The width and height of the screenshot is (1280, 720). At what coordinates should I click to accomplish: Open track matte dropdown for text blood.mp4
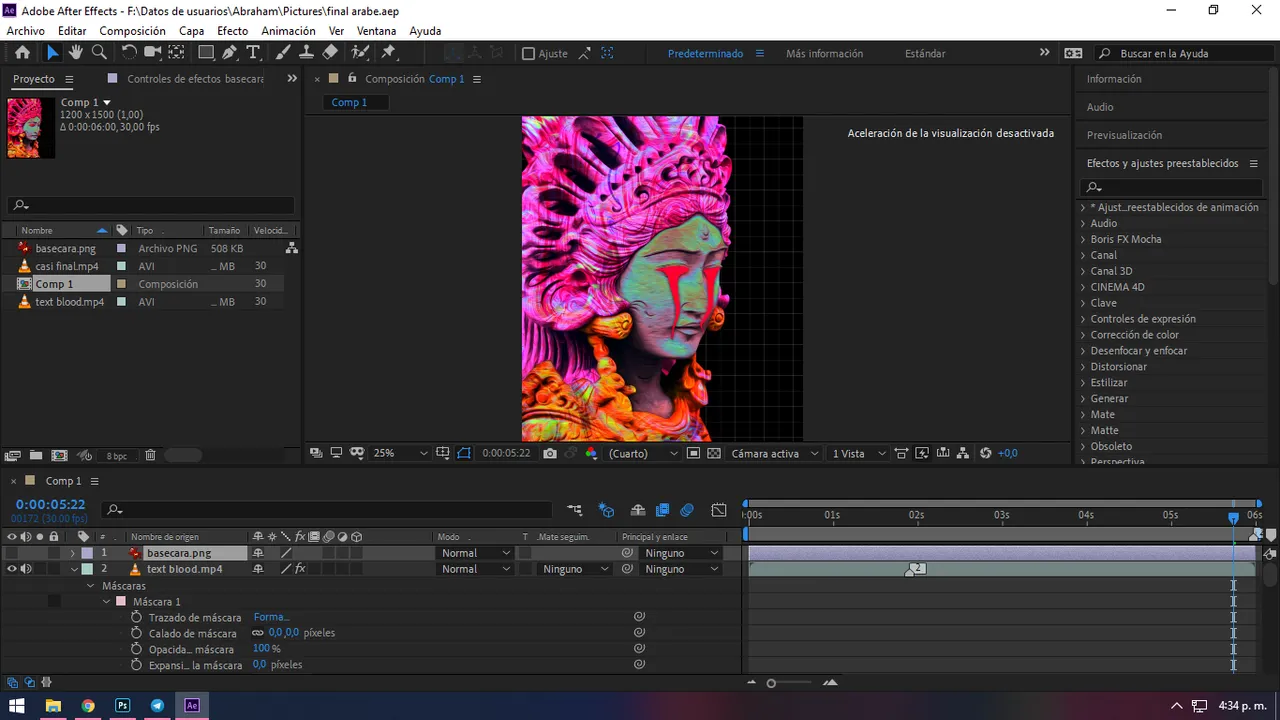574,569
